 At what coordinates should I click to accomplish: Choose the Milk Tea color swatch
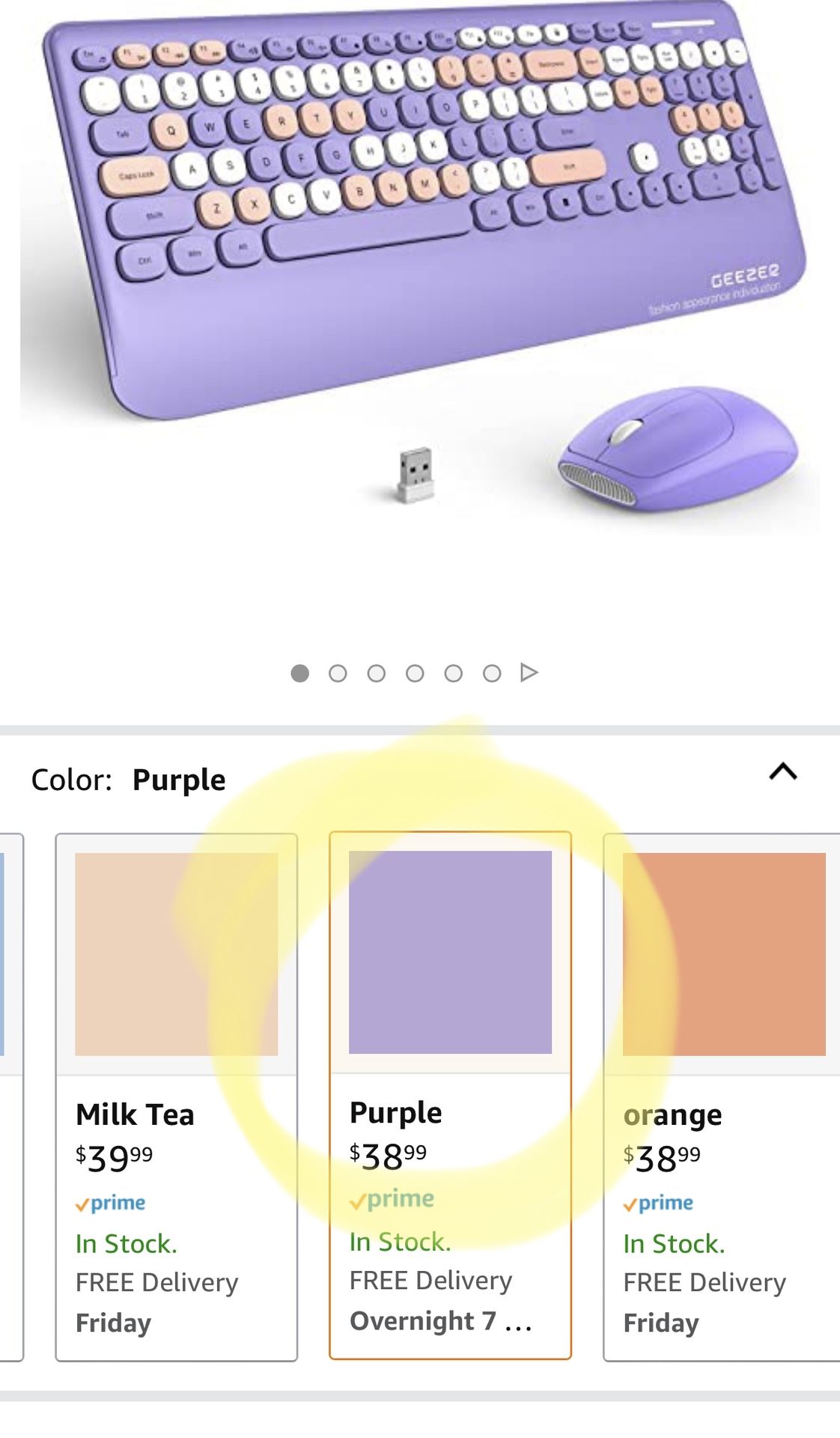177,953
